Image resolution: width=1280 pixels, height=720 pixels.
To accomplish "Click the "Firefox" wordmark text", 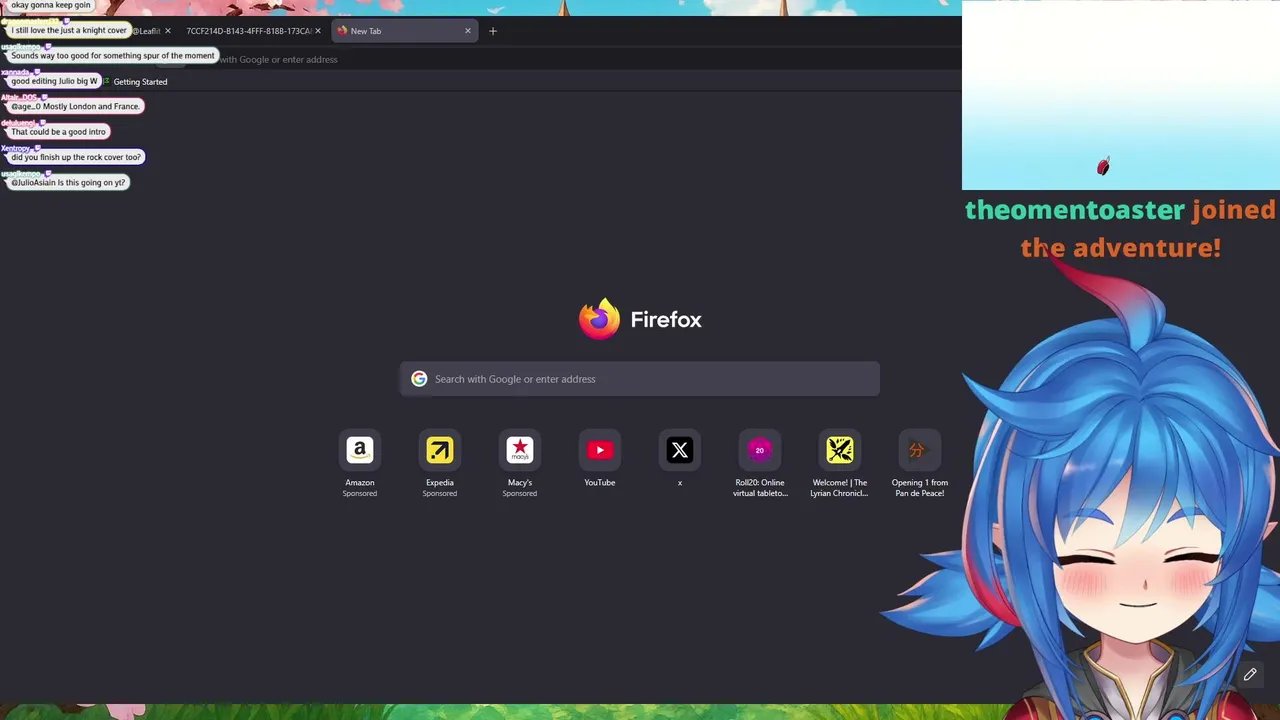I will click(666, 320).
